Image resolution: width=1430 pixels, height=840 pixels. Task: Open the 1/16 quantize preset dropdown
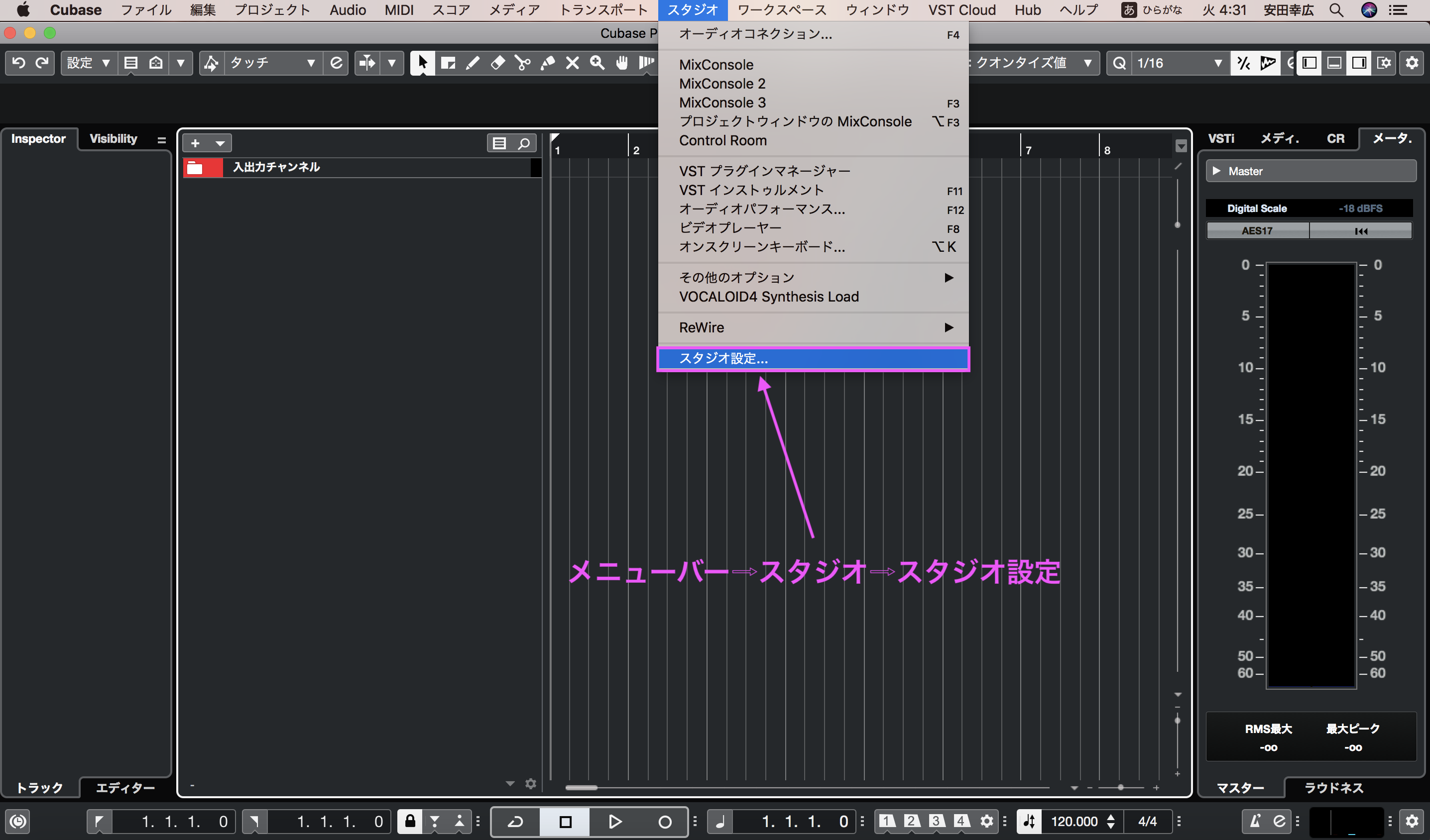(1217, 63)
